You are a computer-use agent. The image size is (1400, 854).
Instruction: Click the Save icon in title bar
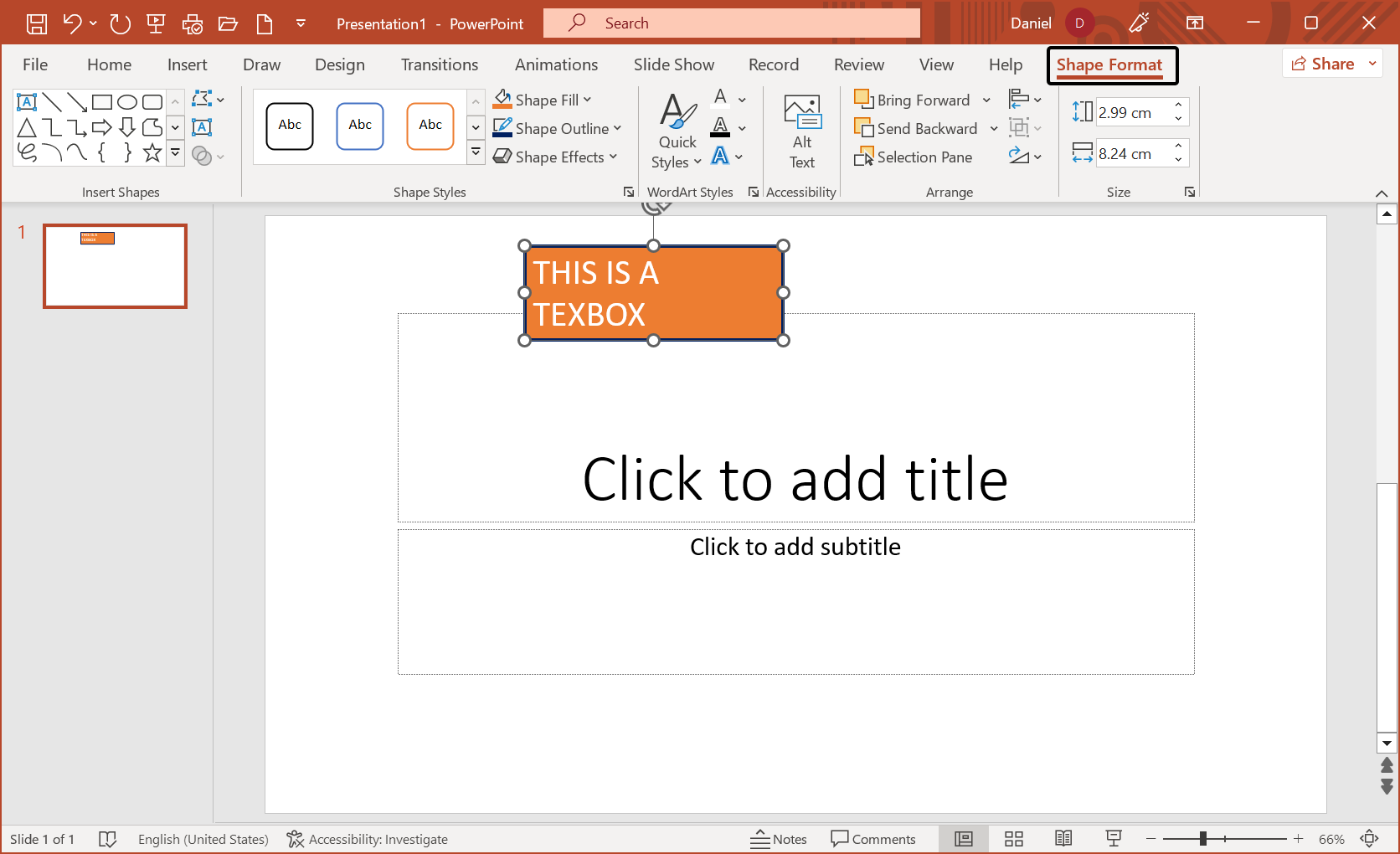click(37, 23)
